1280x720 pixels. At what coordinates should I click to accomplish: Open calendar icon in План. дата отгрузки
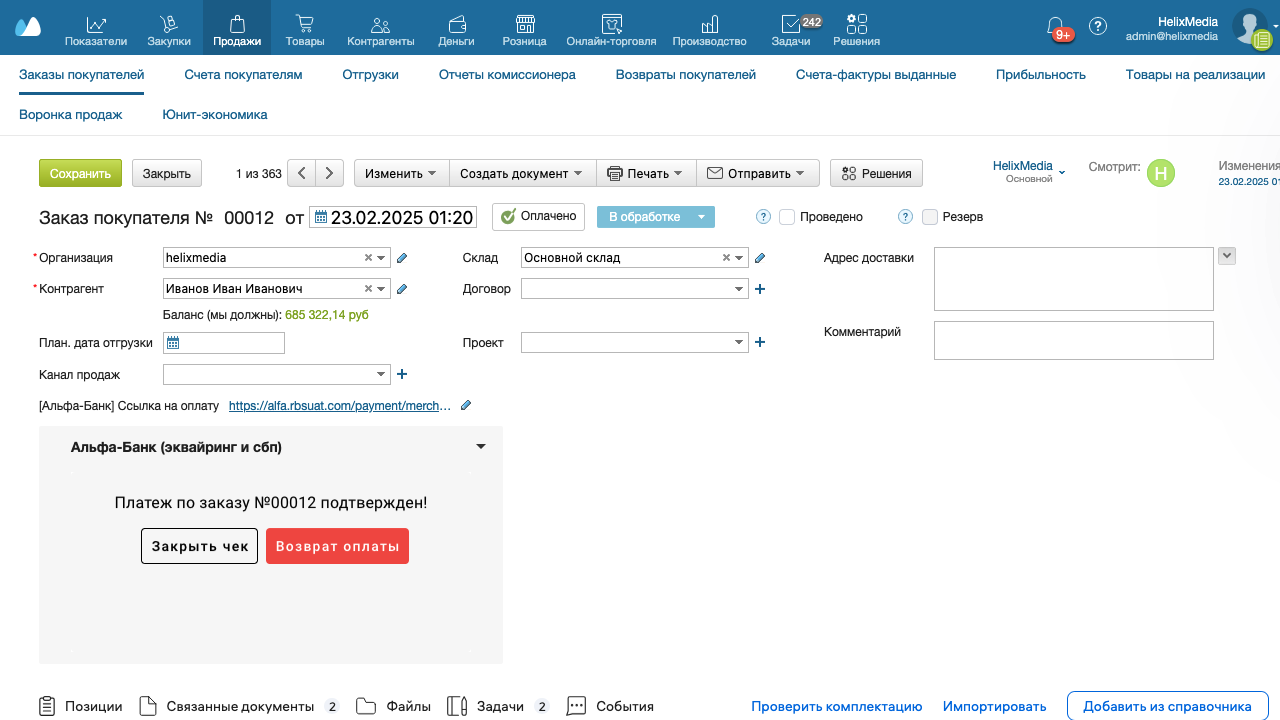[x=173, y=343]
